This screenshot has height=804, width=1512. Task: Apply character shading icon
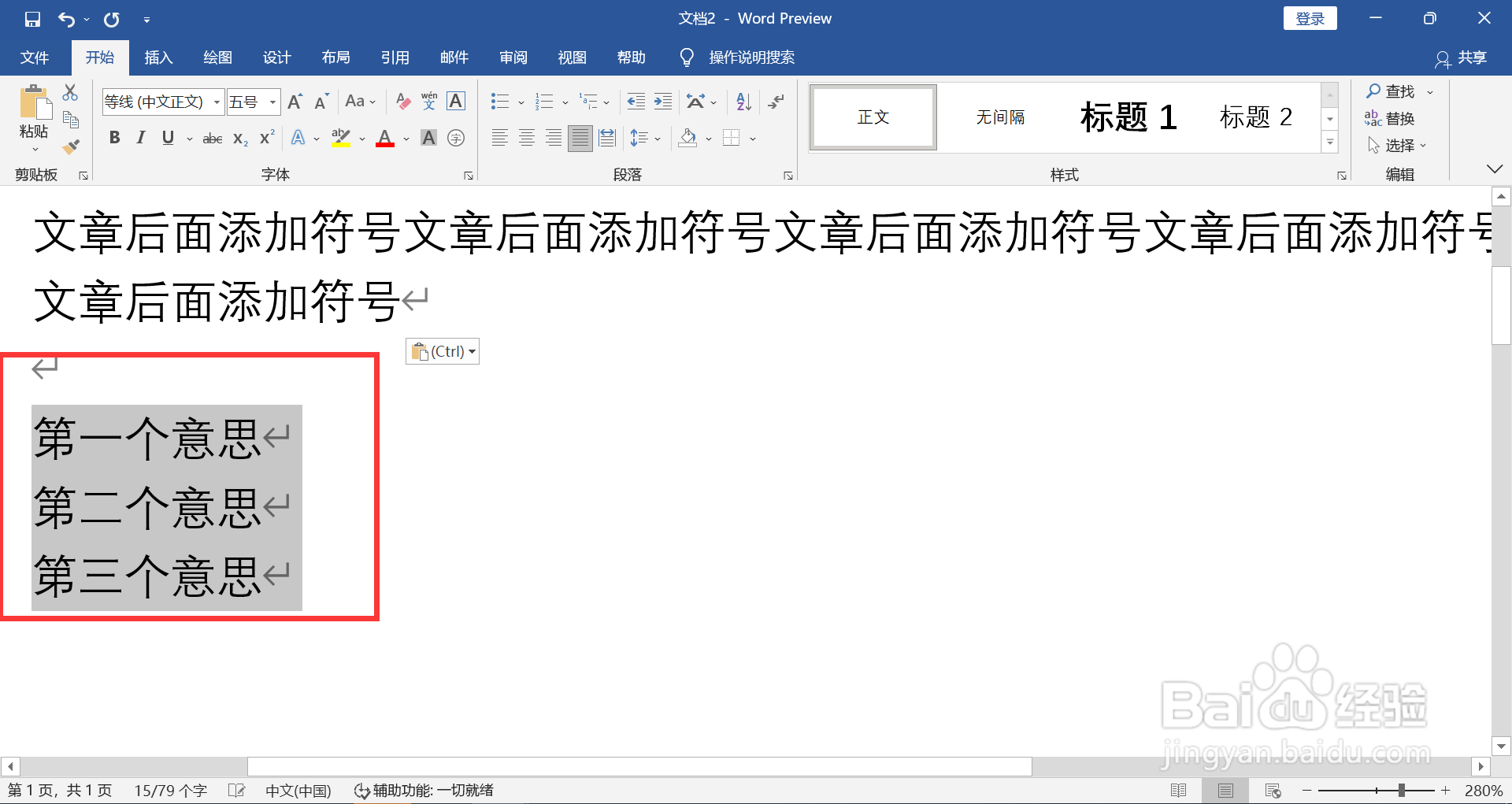click(x=428, y=139)
